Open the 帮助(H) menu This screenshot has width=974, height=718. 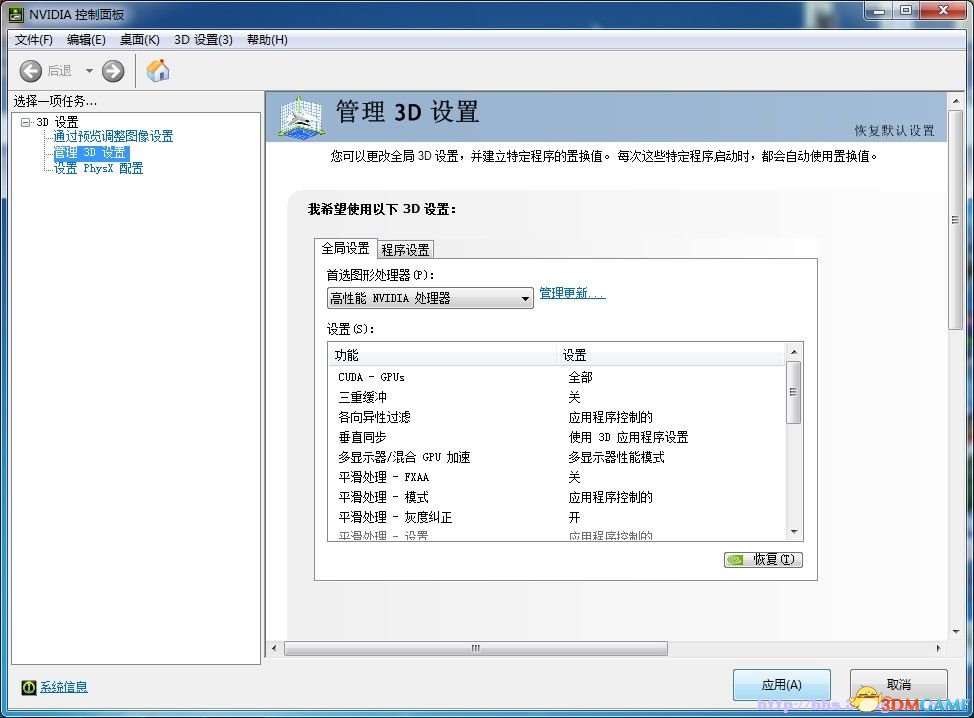pyautogui.click(x=267, y=40)
